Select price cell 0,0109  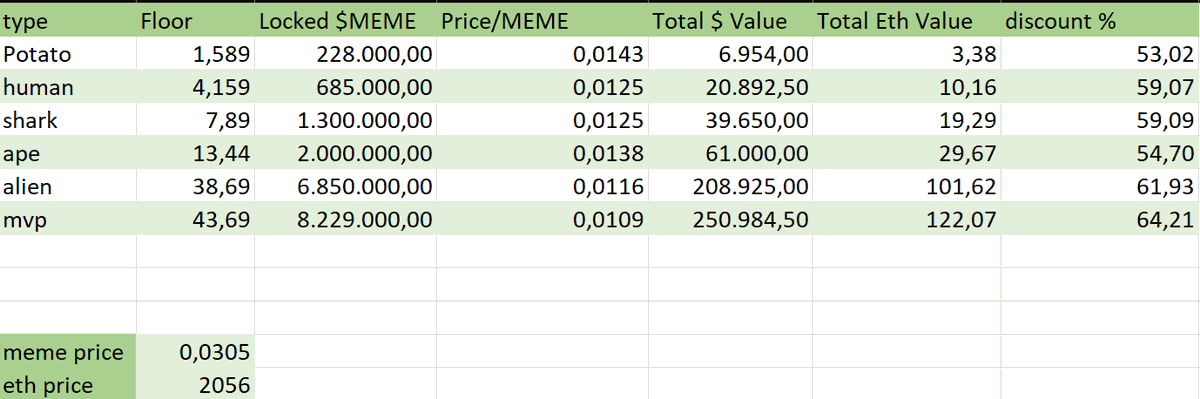[x=543, y=219]
